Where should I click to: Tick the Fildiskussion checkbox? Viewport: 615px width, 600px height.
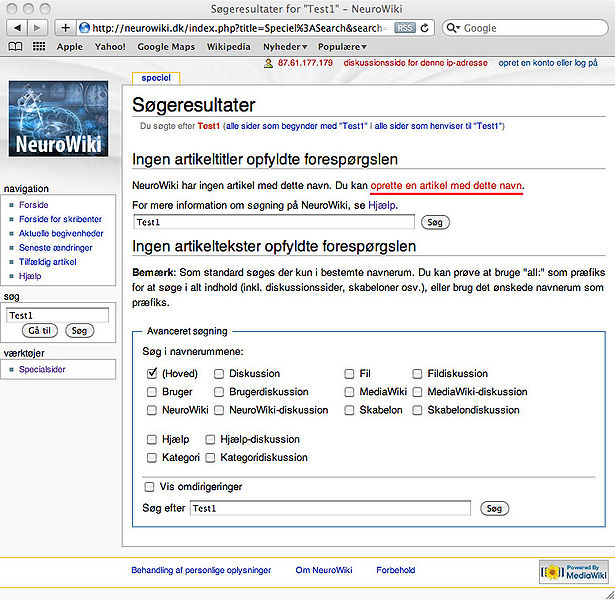(417, 374)
